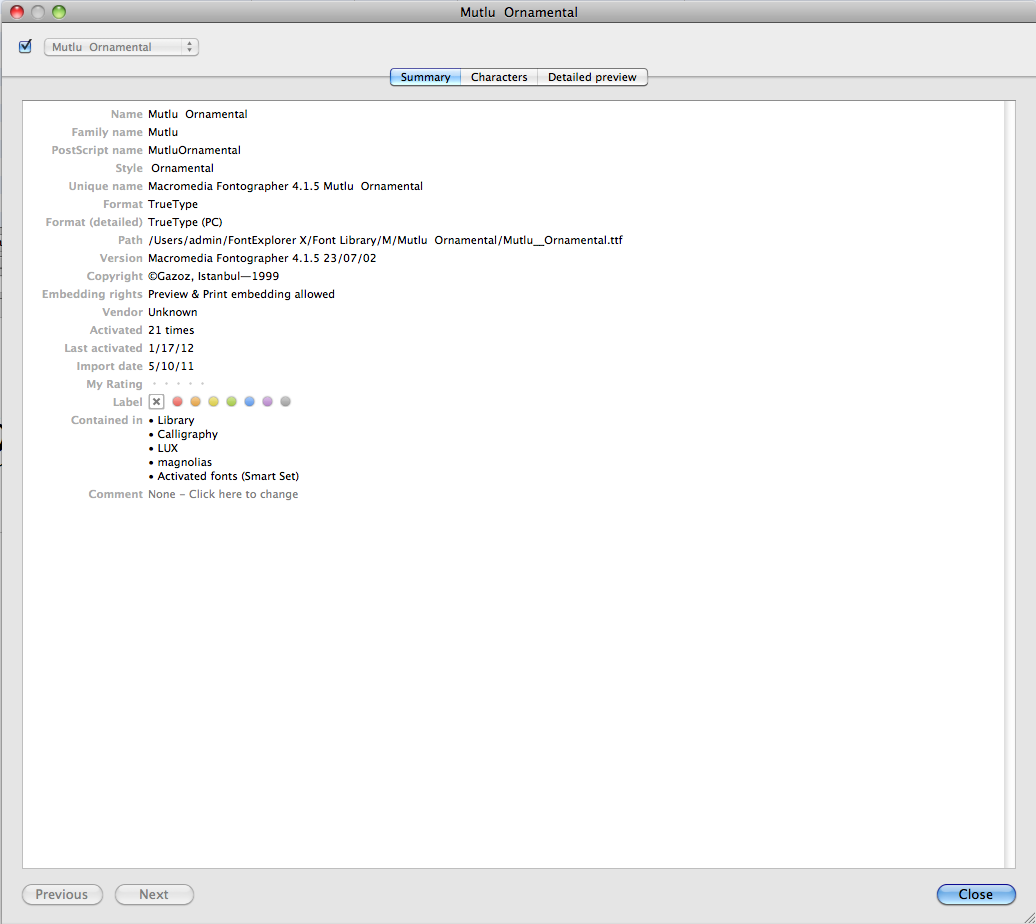This screenshot has height=924, width=1036.
Task: Click the Next button
Action: pyautogui.click(x=154, y=894)
